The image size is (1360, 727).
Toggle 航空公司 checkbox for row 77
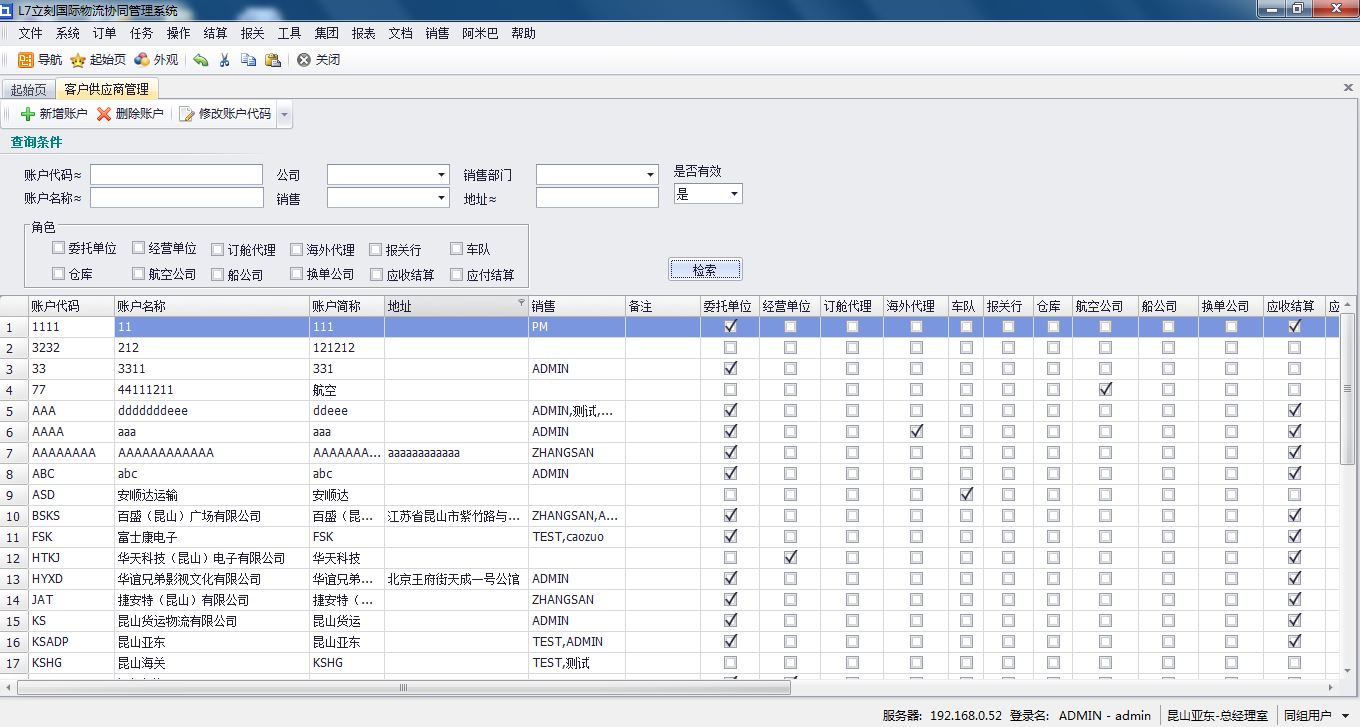pyautogui.click(x=1105, y=389)
